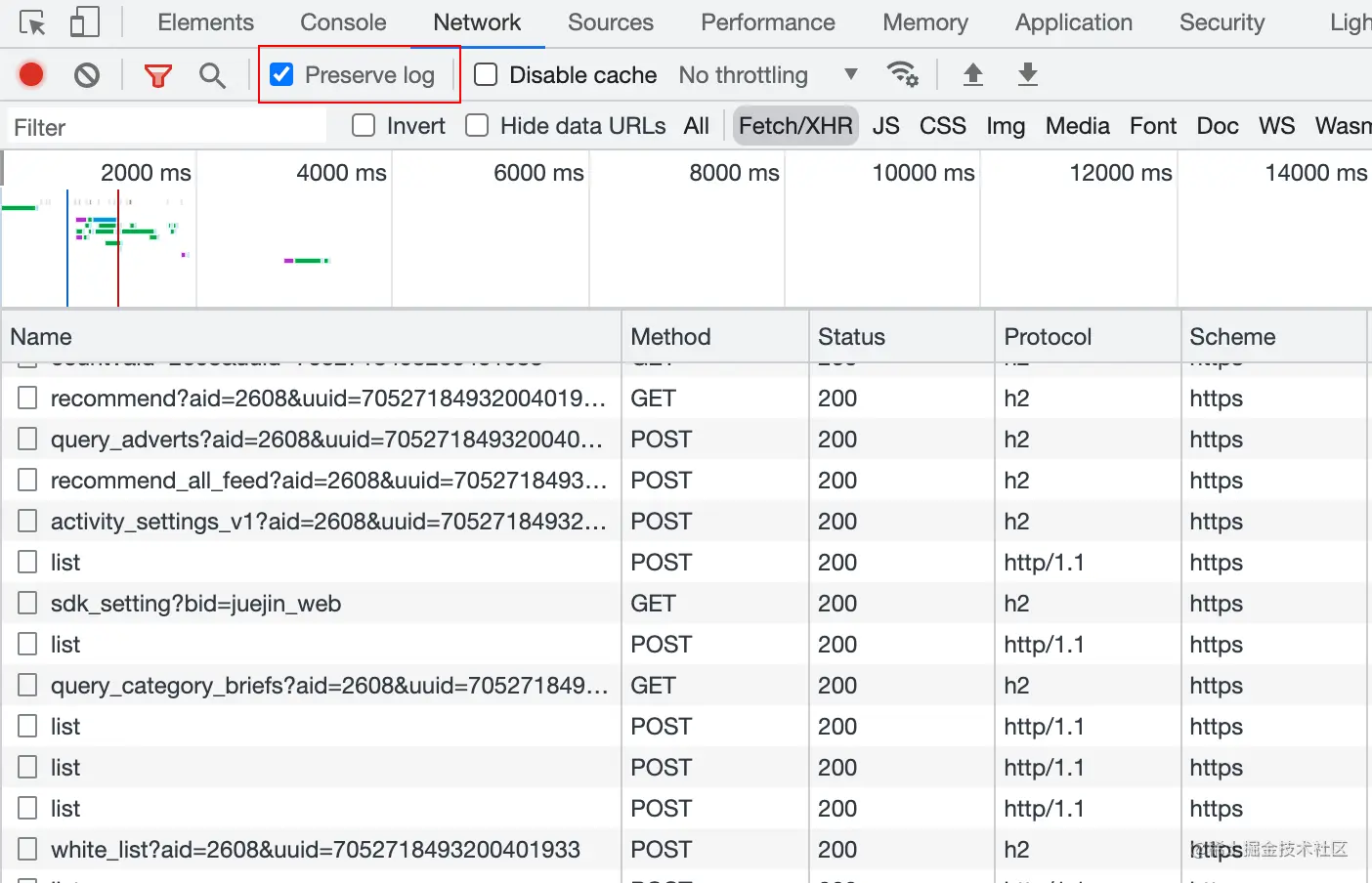Show All request types filter
The image size is (1372, 883).
tap(697, 126)
